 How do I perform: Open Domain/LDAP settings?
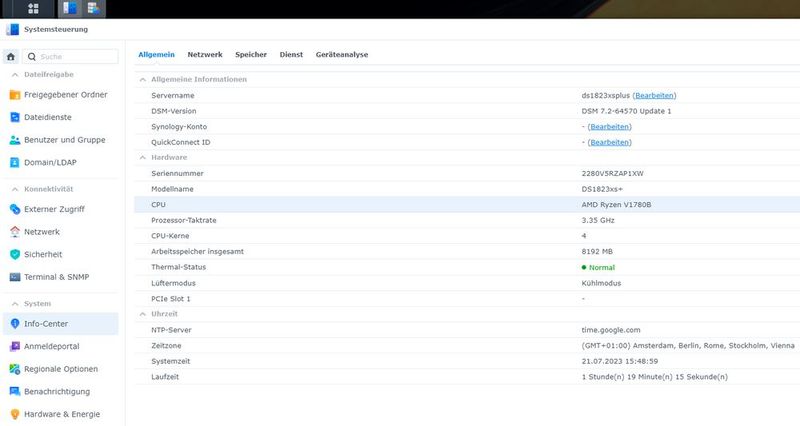pos(50,163)
